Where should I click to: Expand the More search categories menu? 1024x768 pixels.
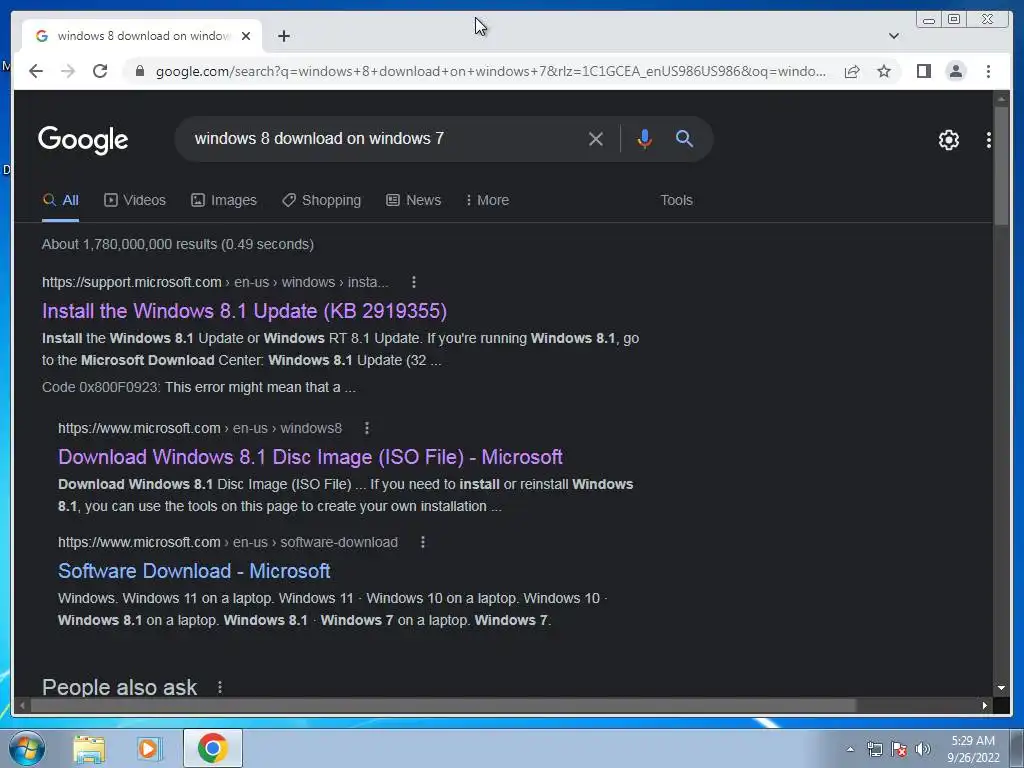point(487,200)
